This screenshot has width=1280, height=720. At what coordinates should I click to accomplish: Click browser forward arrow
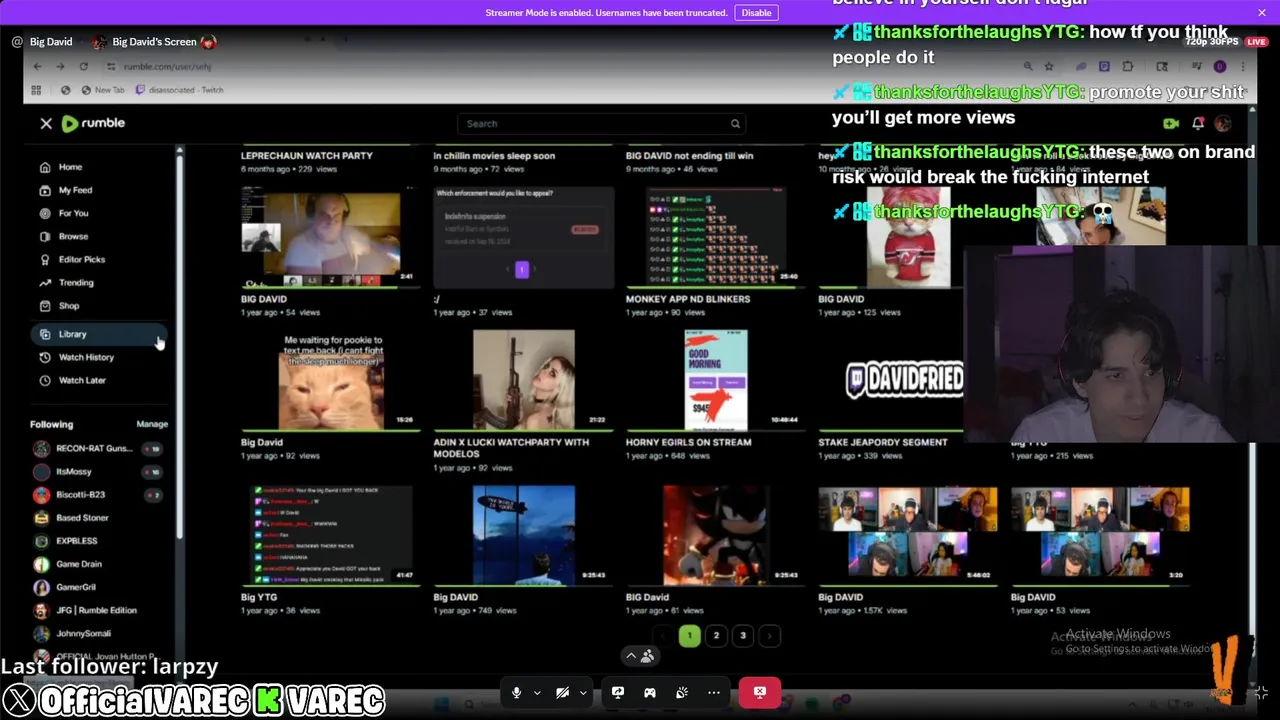tap(60, 66)
